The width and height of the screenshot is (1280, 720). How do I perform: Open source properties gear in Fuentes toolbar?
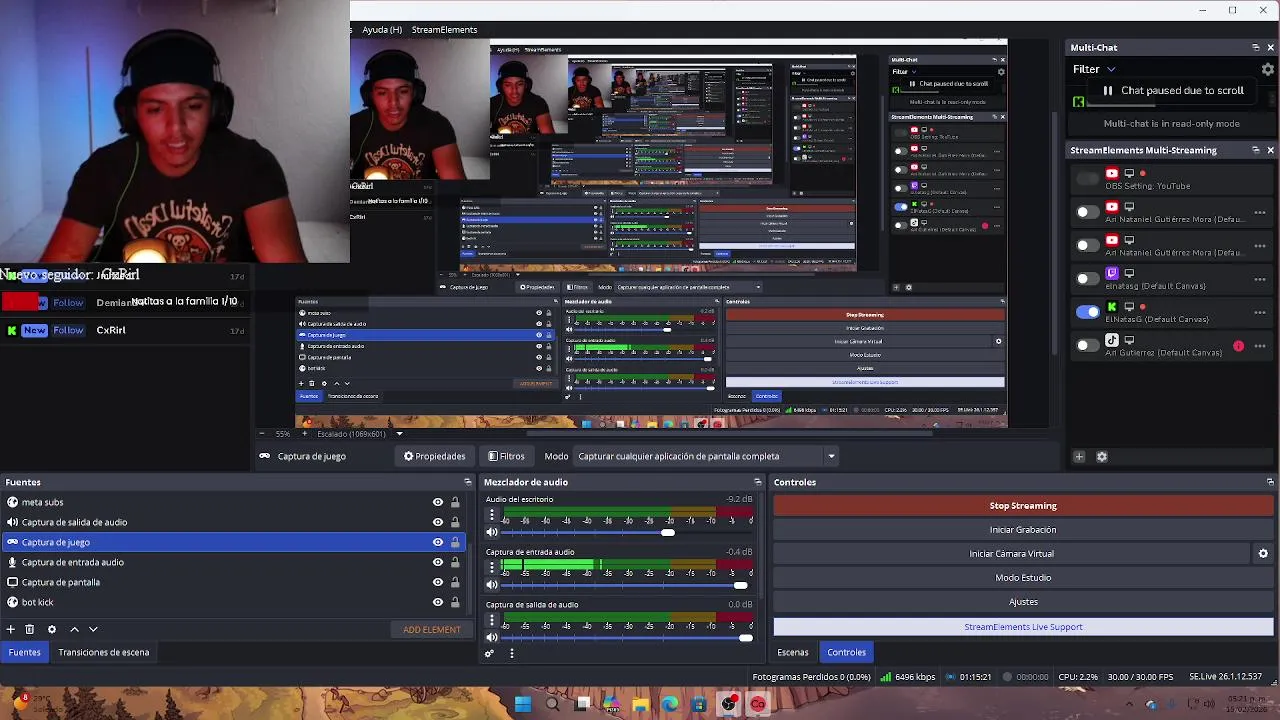(52, 629)
